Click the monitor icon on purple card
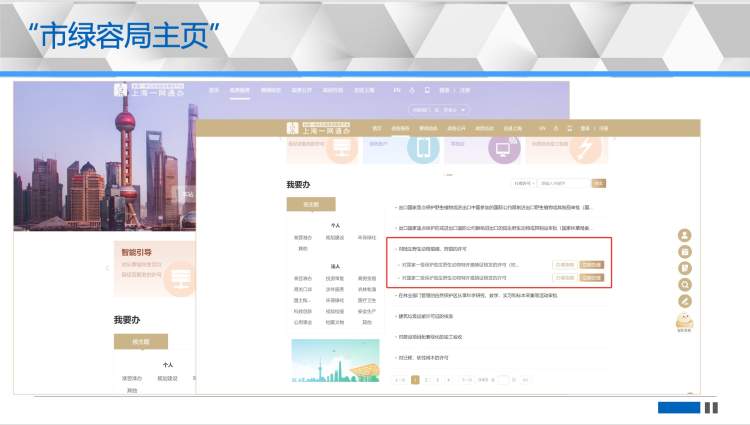 [505, 148]
